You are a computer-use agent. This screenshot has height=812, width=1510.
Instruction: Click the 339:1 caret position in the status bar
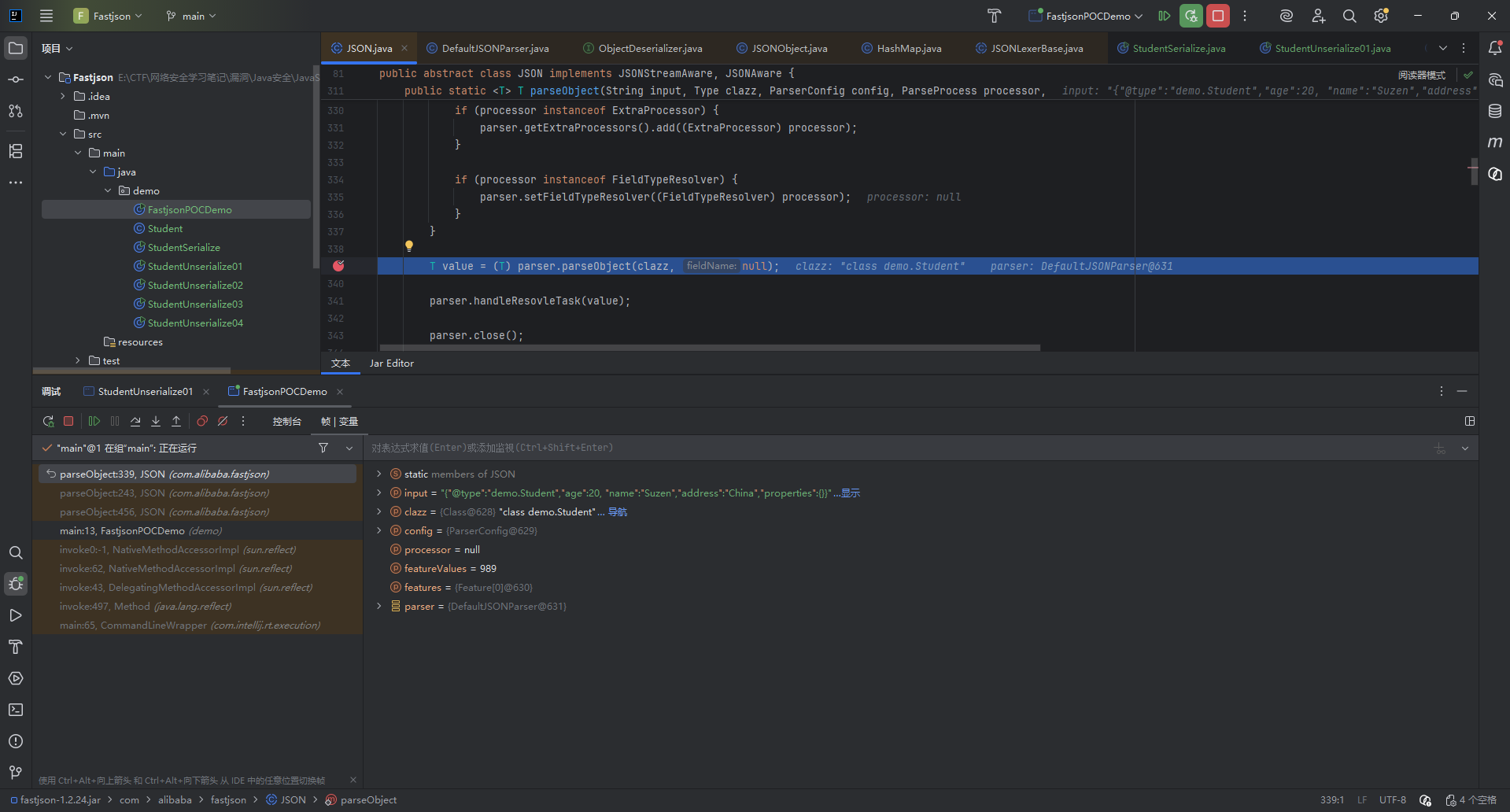[1332, 800]
